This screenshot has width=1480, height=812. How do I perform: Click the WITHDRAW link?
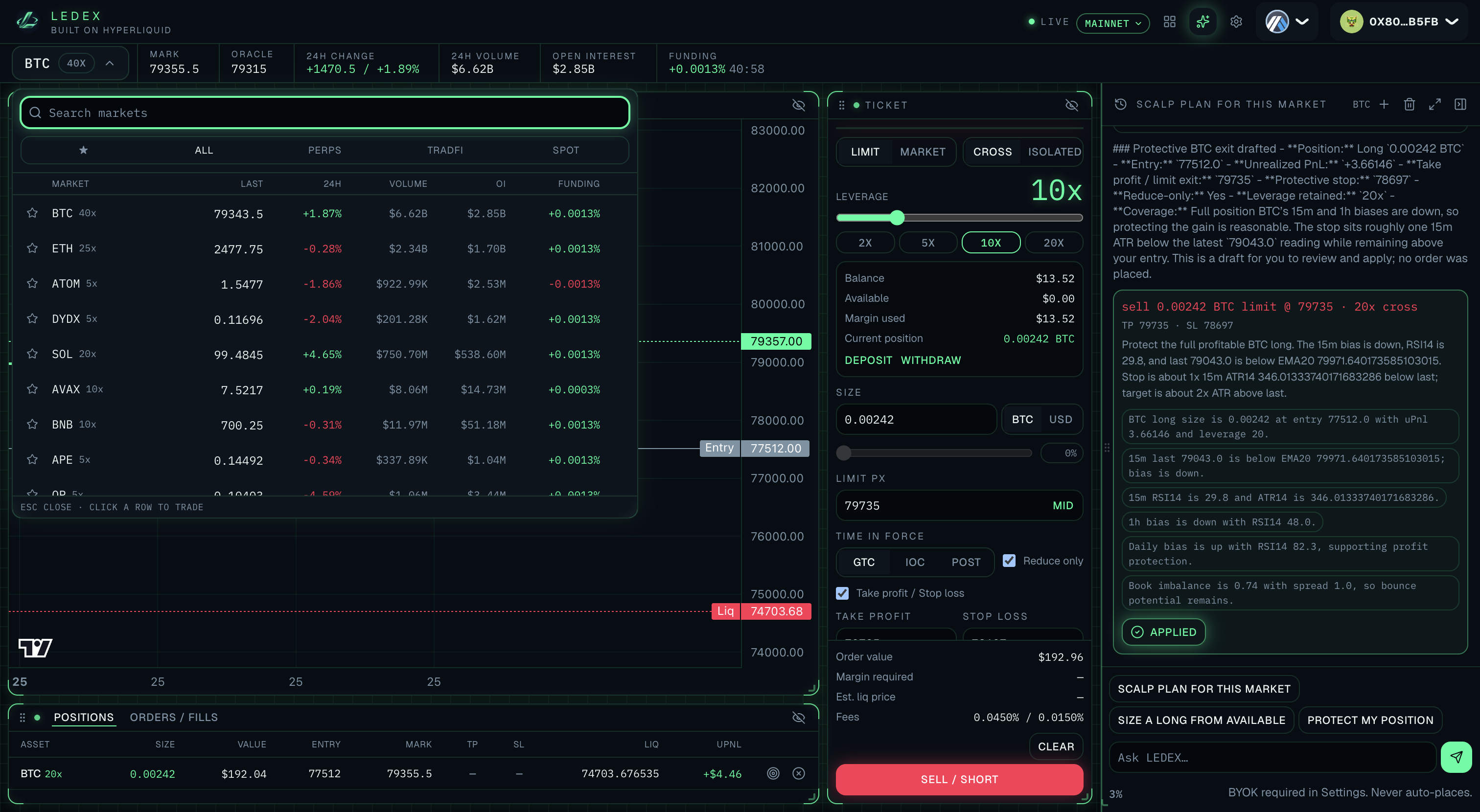tap(931, 360)
